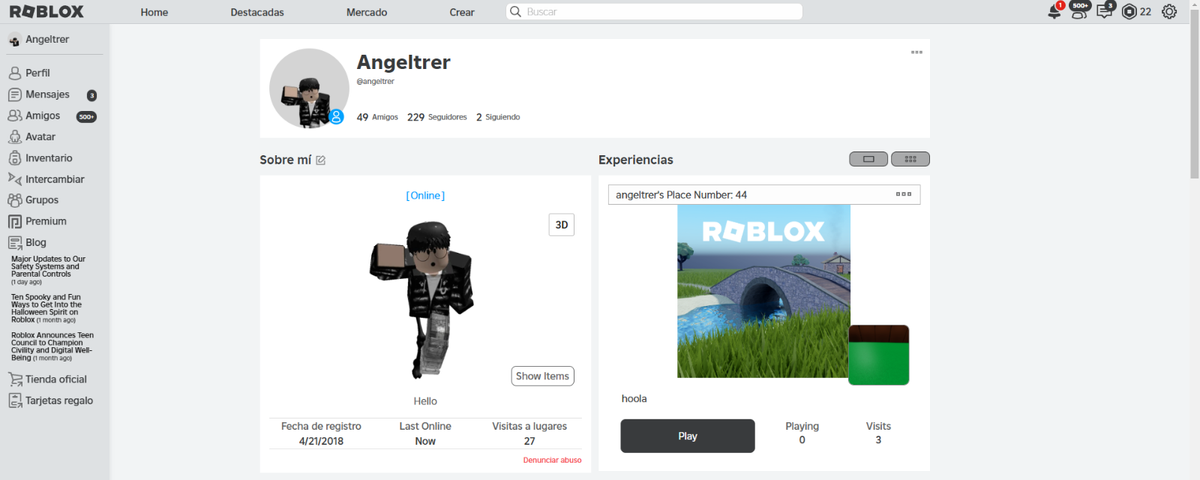The height and width of the screenshot is (480, 1200).
Task: Click the place title 'angeltrer's Place Number: 44'
Action: pyautogui.click(x=681, y=194)
